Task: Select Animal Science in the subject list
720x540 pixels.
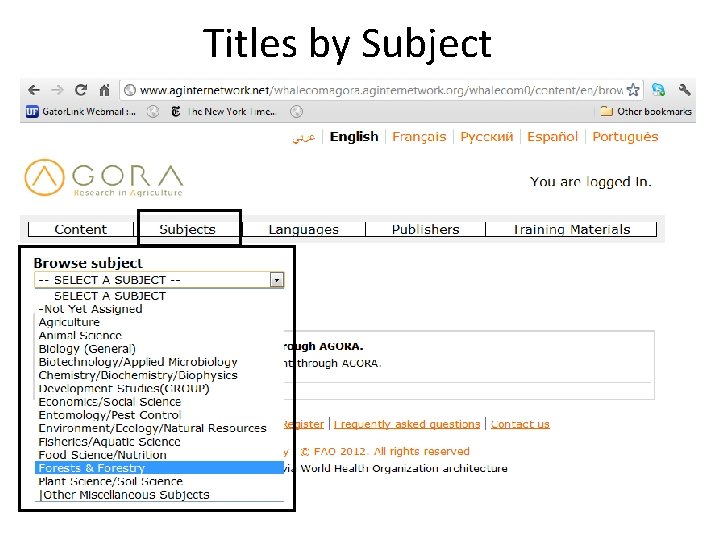Action: (x=159, y=336)
